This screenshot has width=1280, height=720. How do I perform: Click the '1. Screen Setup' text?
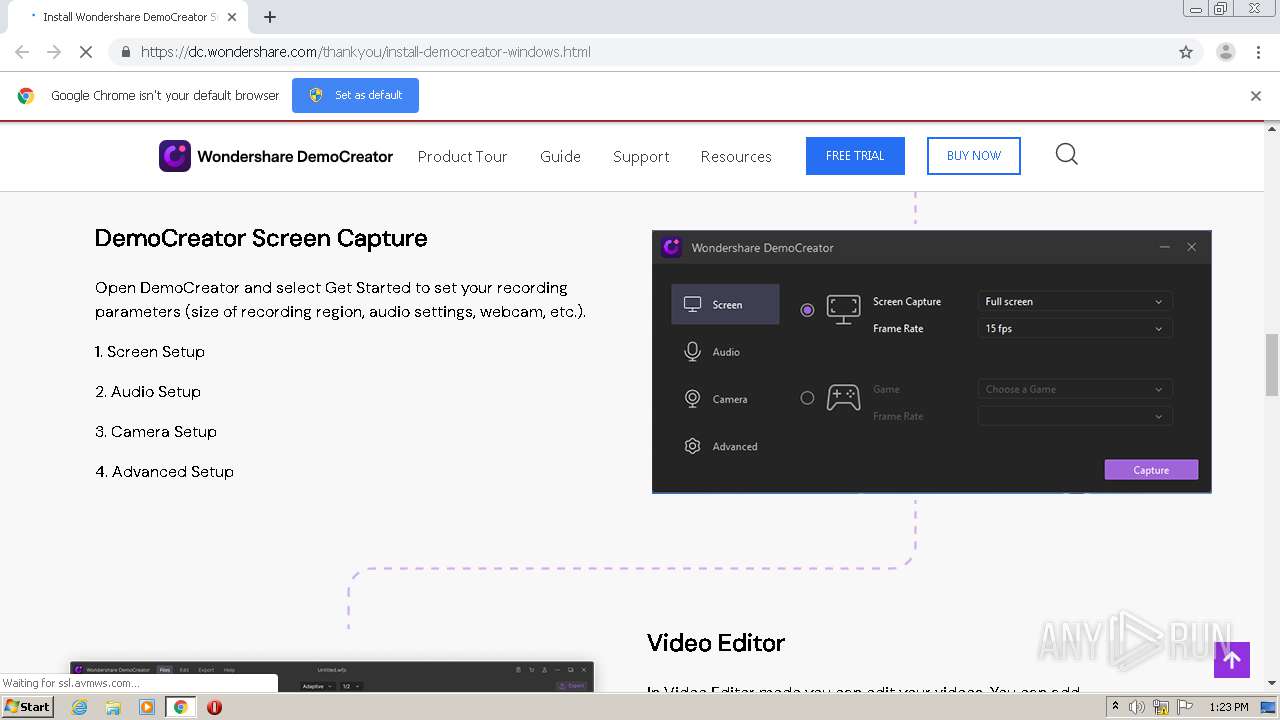pos(150,352)
